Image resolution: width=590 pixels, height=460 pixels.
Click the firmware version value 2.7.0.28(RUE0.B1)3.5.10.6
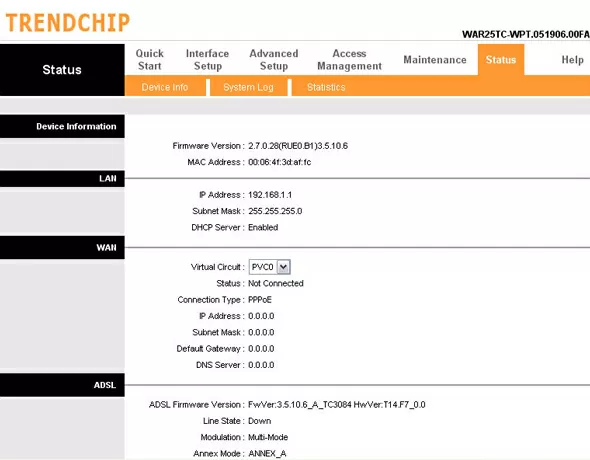click(x=298, y=146)
